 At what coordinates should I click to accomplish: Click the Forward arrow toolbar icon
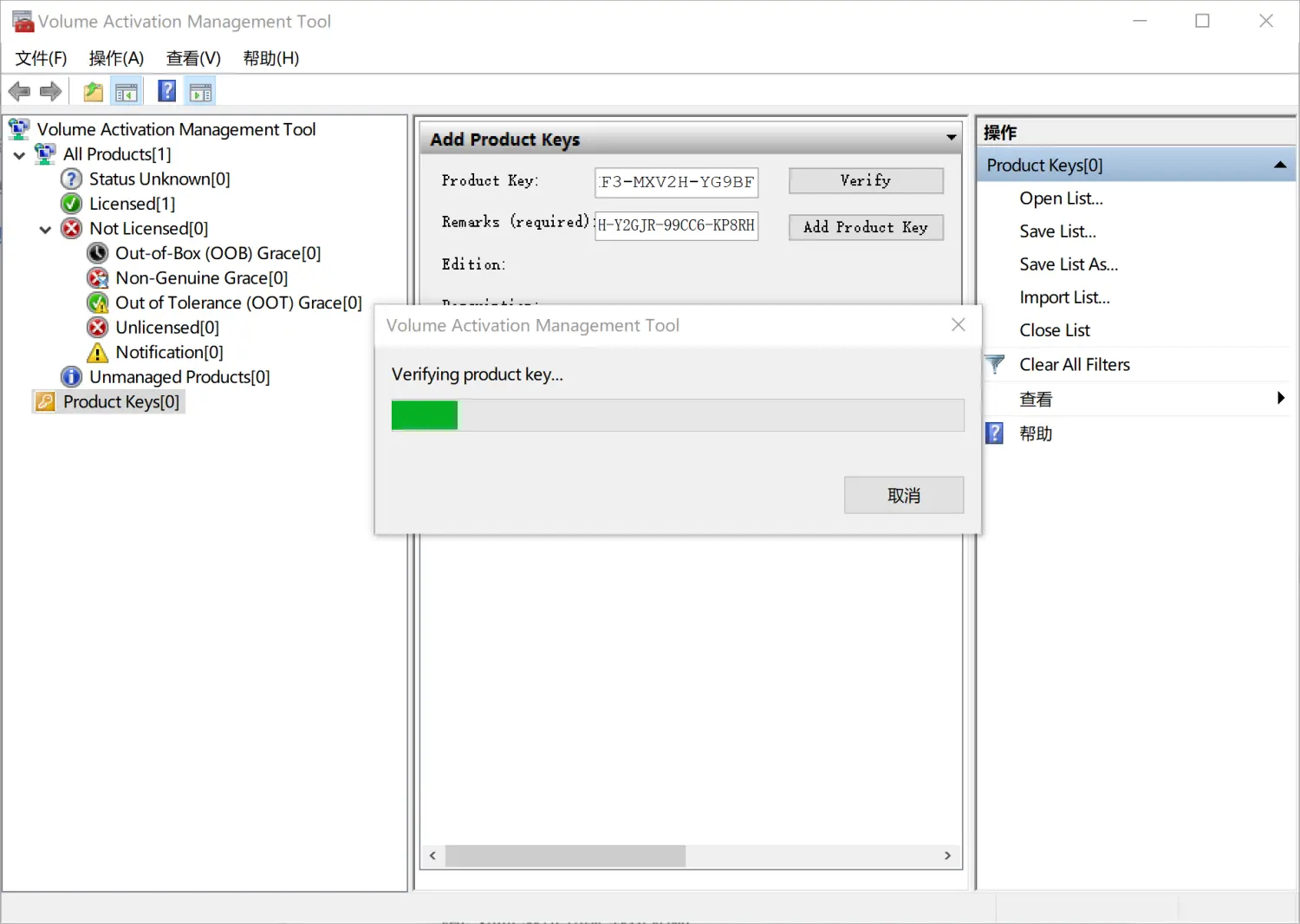click(x=51, y=92)
